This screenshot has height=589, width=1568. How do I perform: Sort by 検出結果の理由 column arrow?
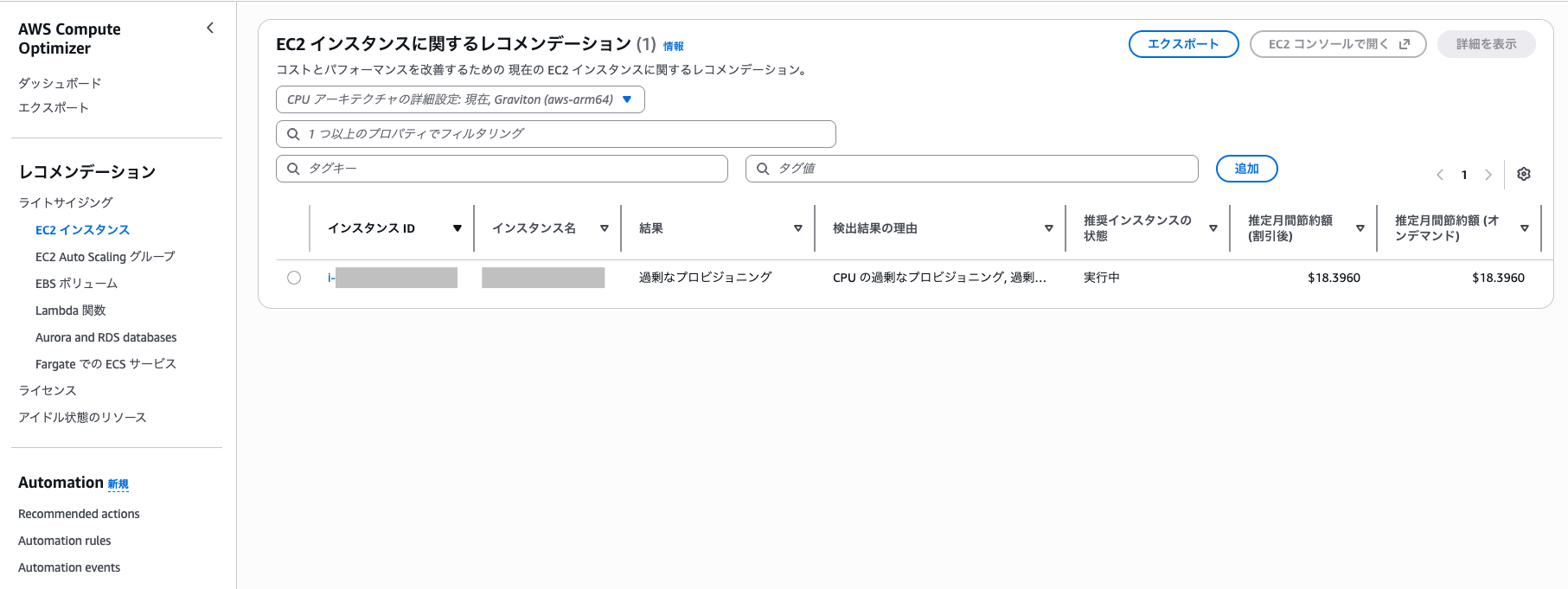pyautogui.click(x=1049, y=228)
